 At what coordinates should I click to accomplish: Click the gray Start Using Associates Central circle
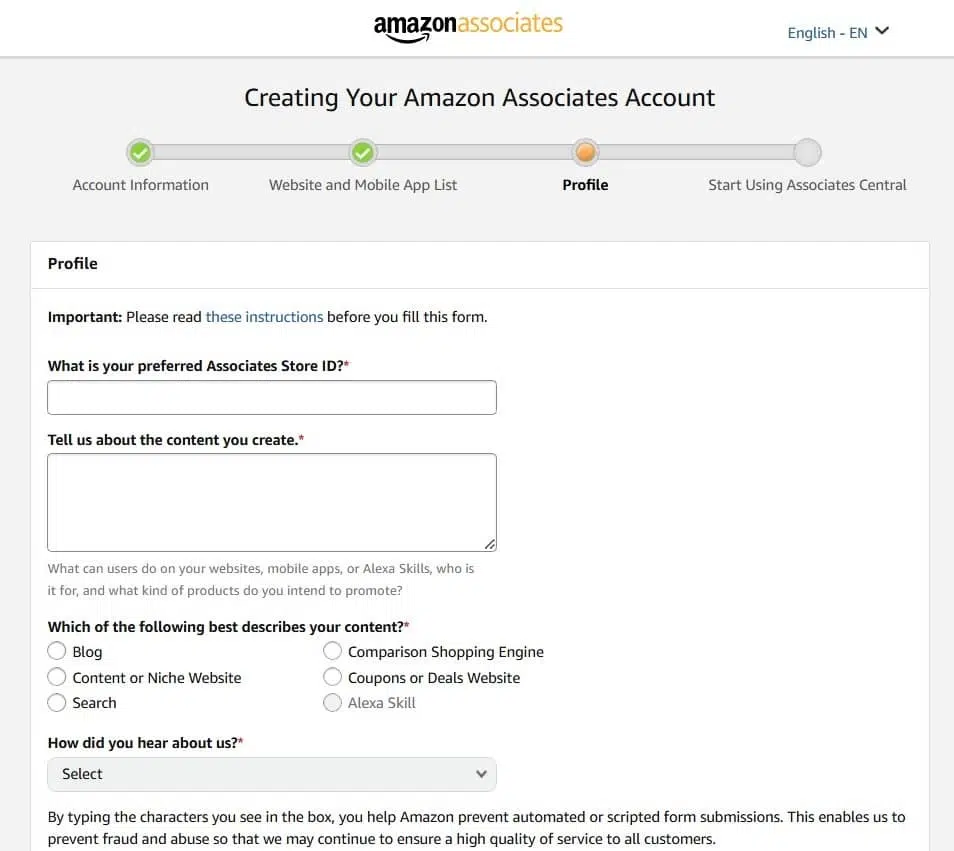point(807,152)
